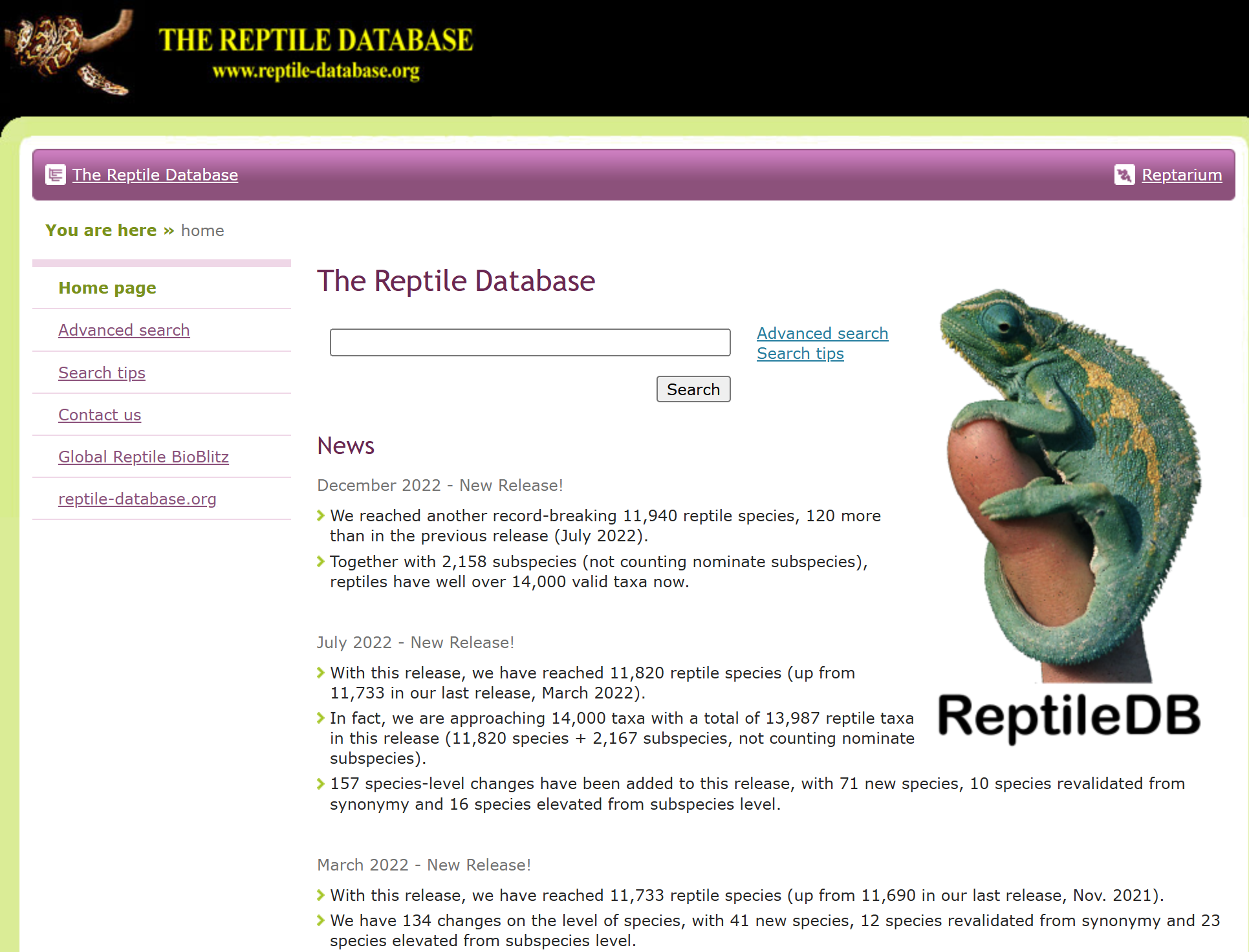Visit reptile-database.org sidebar link
This screenshot has width=1249, height=952.
137,499
